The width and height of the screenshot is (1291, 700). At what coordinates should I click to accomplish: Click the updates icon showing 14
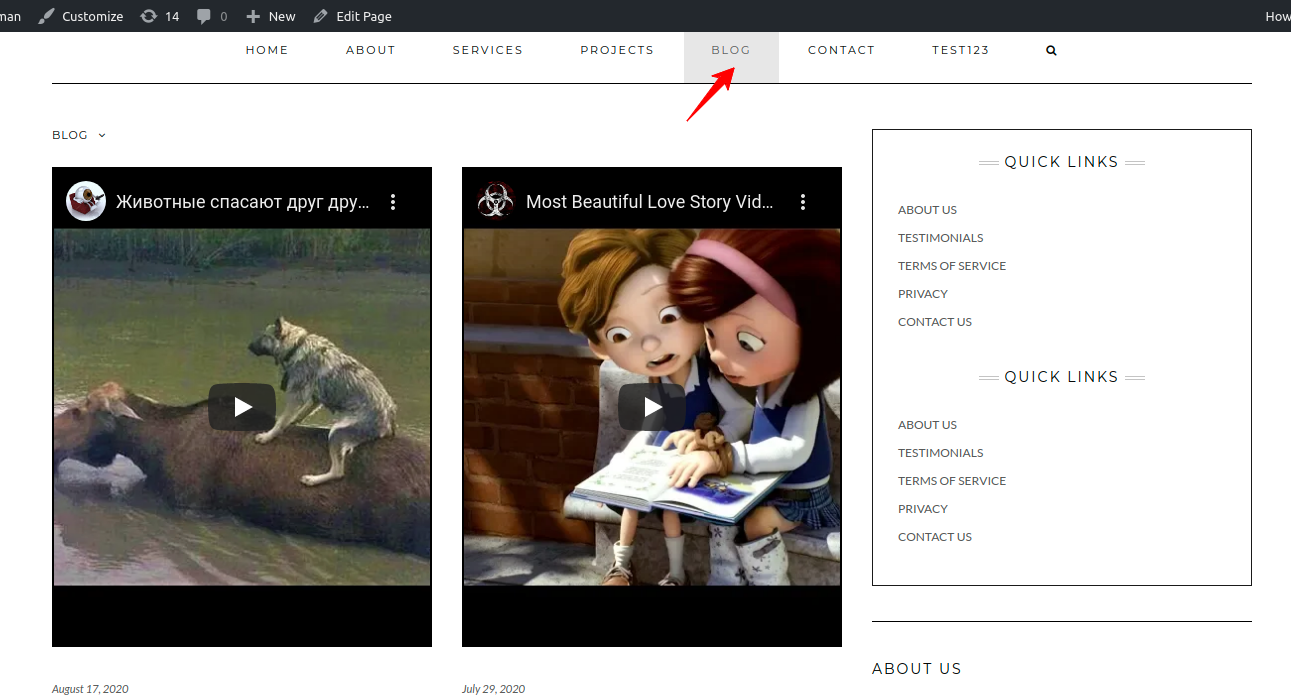pos(149,16)
